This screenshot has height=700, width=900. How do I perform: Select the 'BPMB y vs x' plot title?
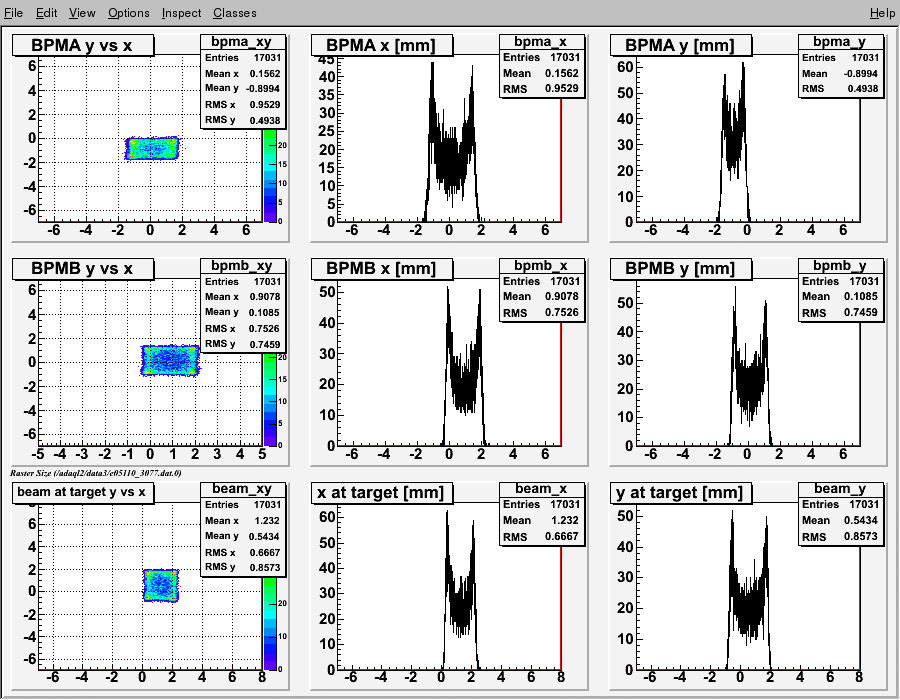coord(83,269)
